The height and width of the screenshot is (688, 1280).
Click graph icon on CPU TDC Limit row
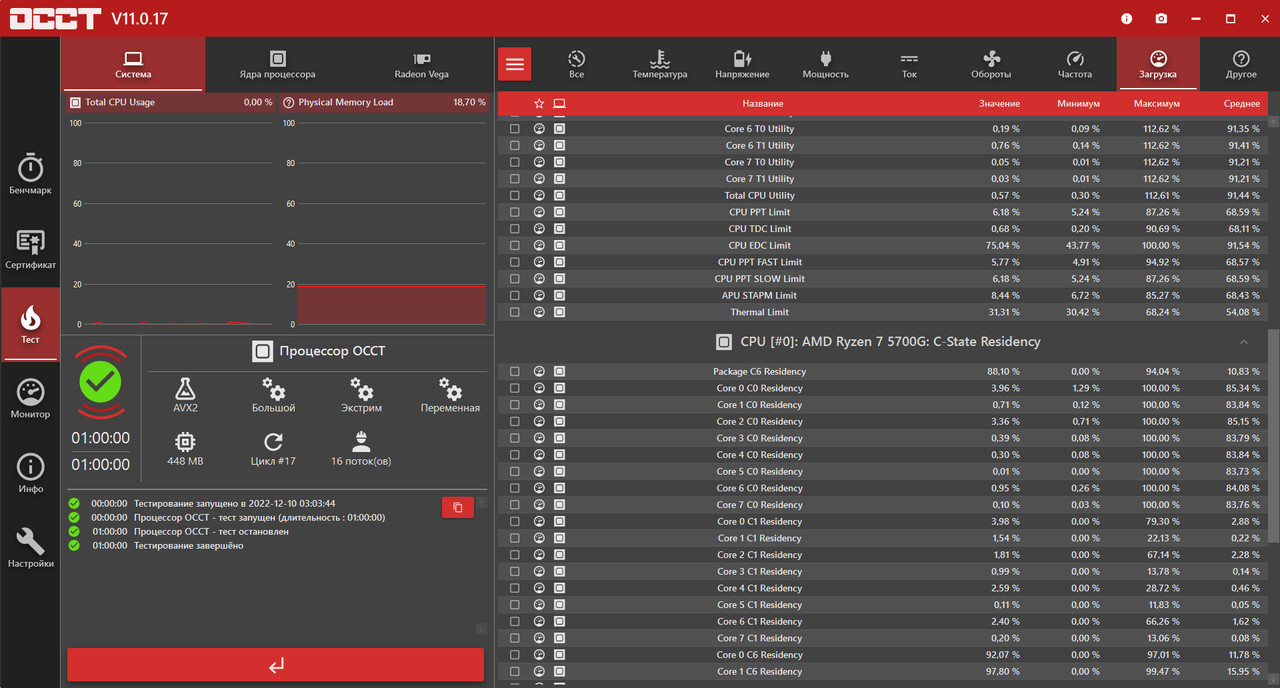tap(539, 228)
